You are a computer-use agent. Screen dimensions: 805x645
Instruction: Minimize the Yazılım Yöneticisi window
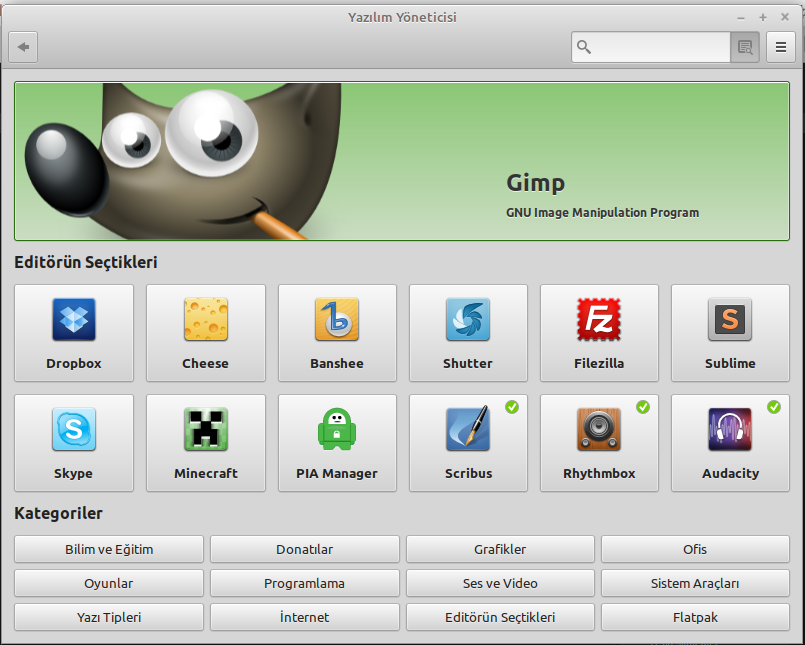(741, 18)
